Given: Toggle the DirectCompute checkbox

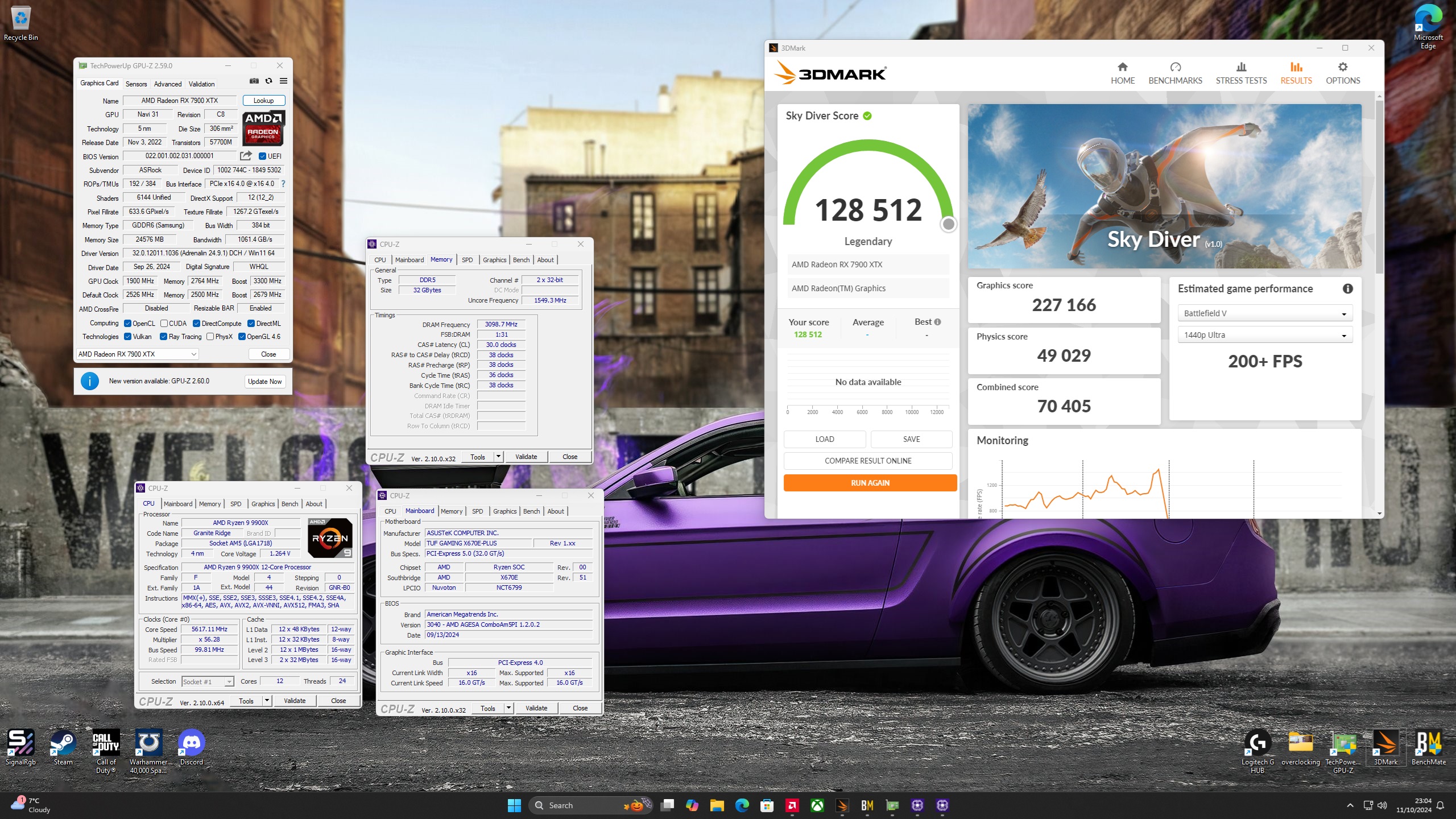Looking at the screenshot, I should pos(196,323).
